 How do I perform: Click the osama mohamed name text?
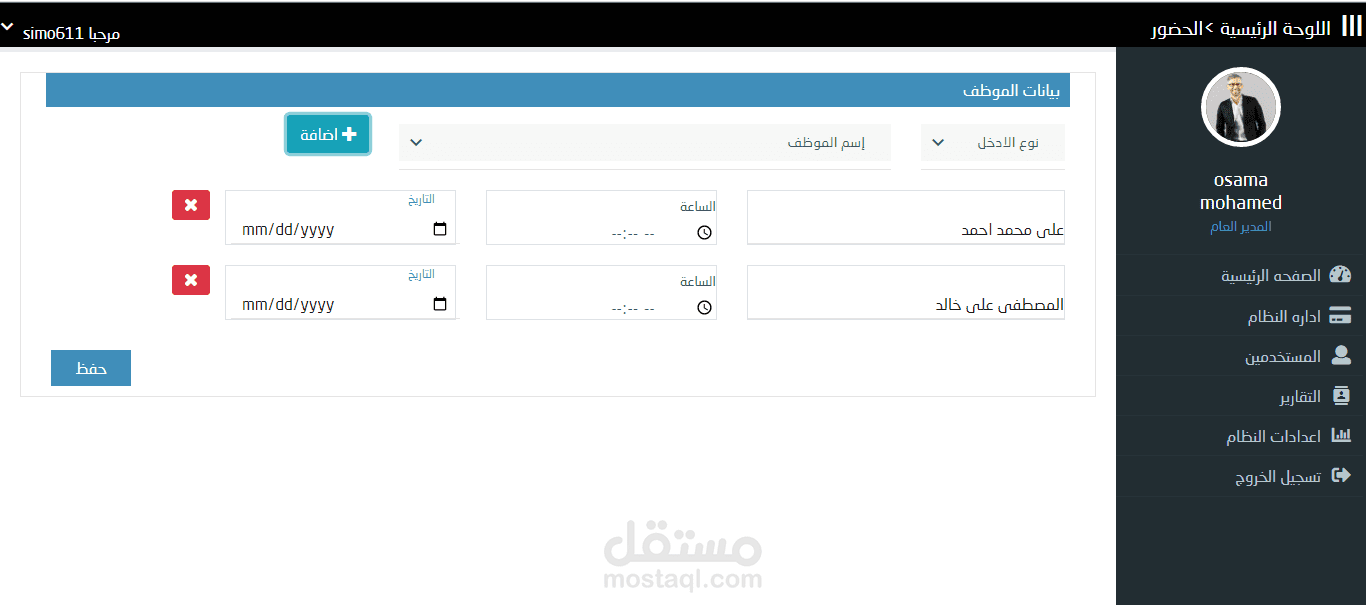(1241, 191)
